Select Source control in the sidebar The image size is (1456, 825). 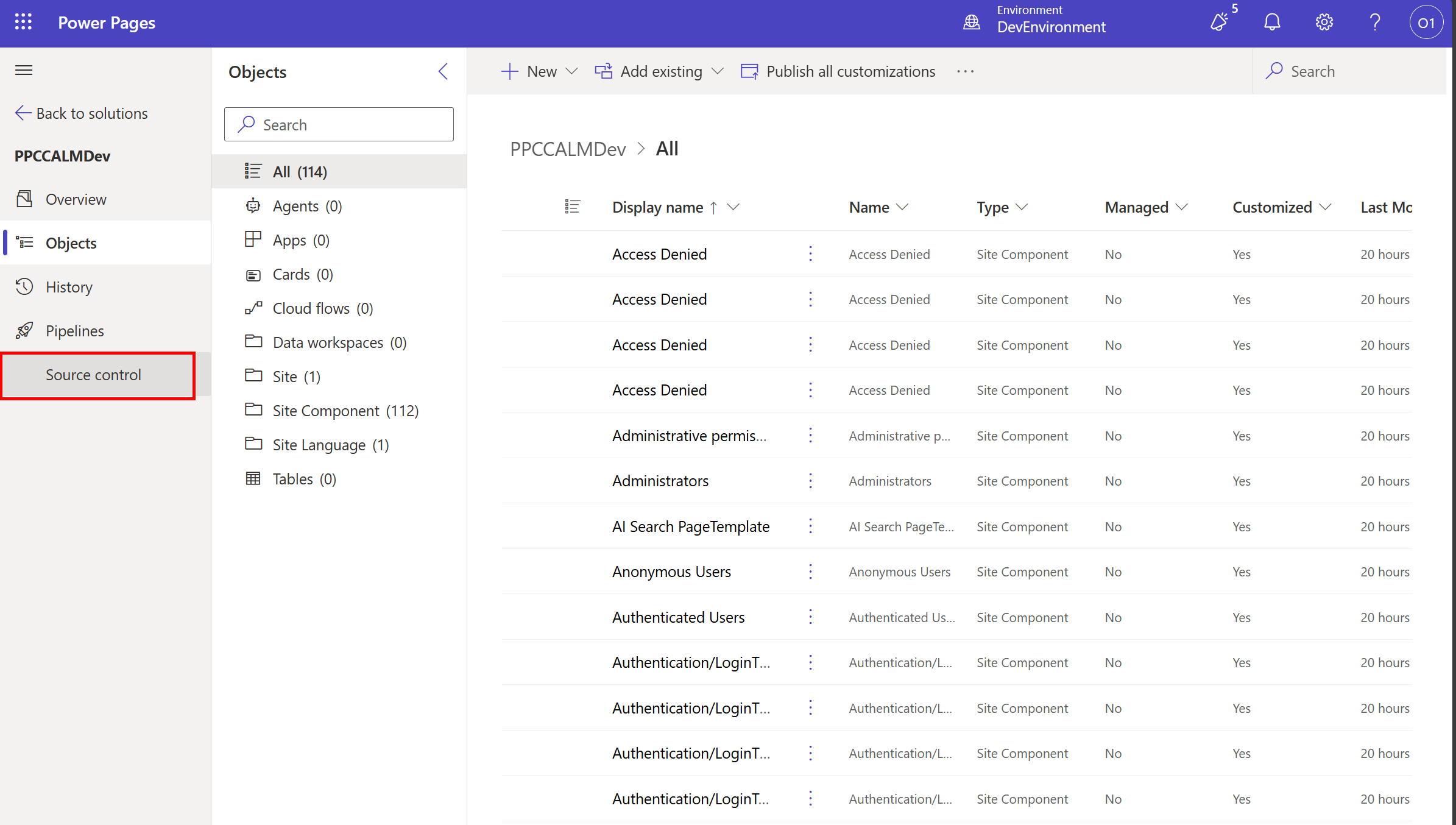coord(93,375)
